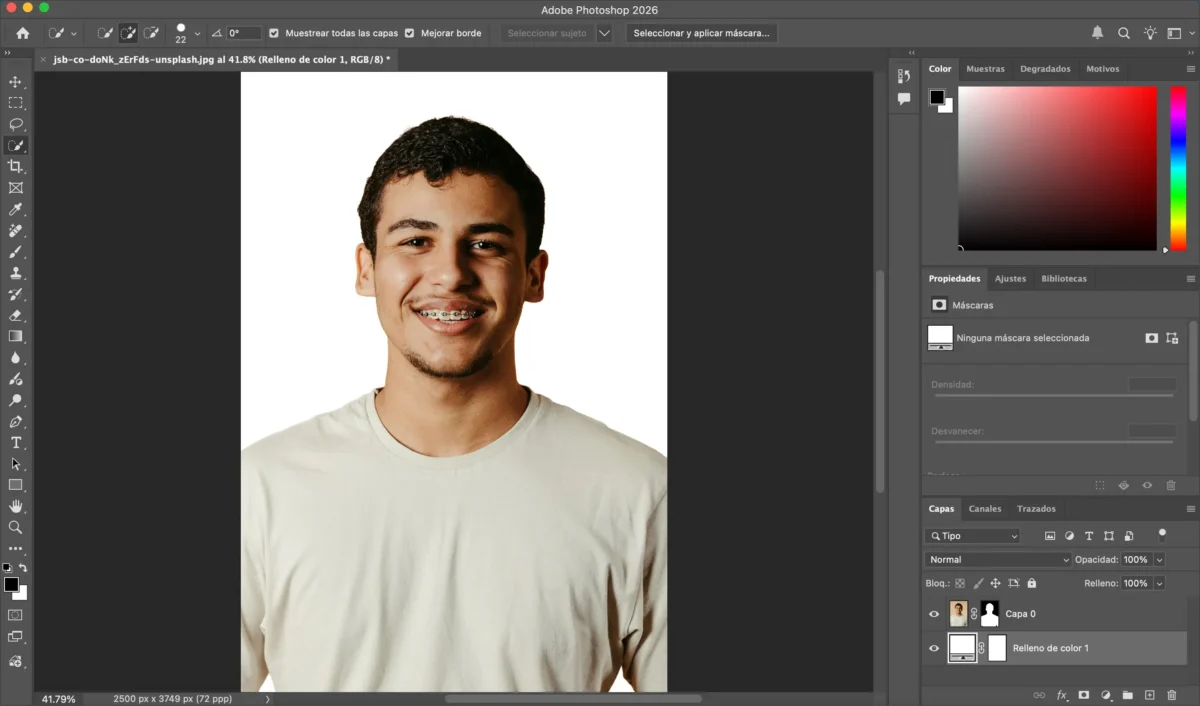1200x706 pixels.
Task: Open the Search icon in top bar
Action: tap(1124, 33)
